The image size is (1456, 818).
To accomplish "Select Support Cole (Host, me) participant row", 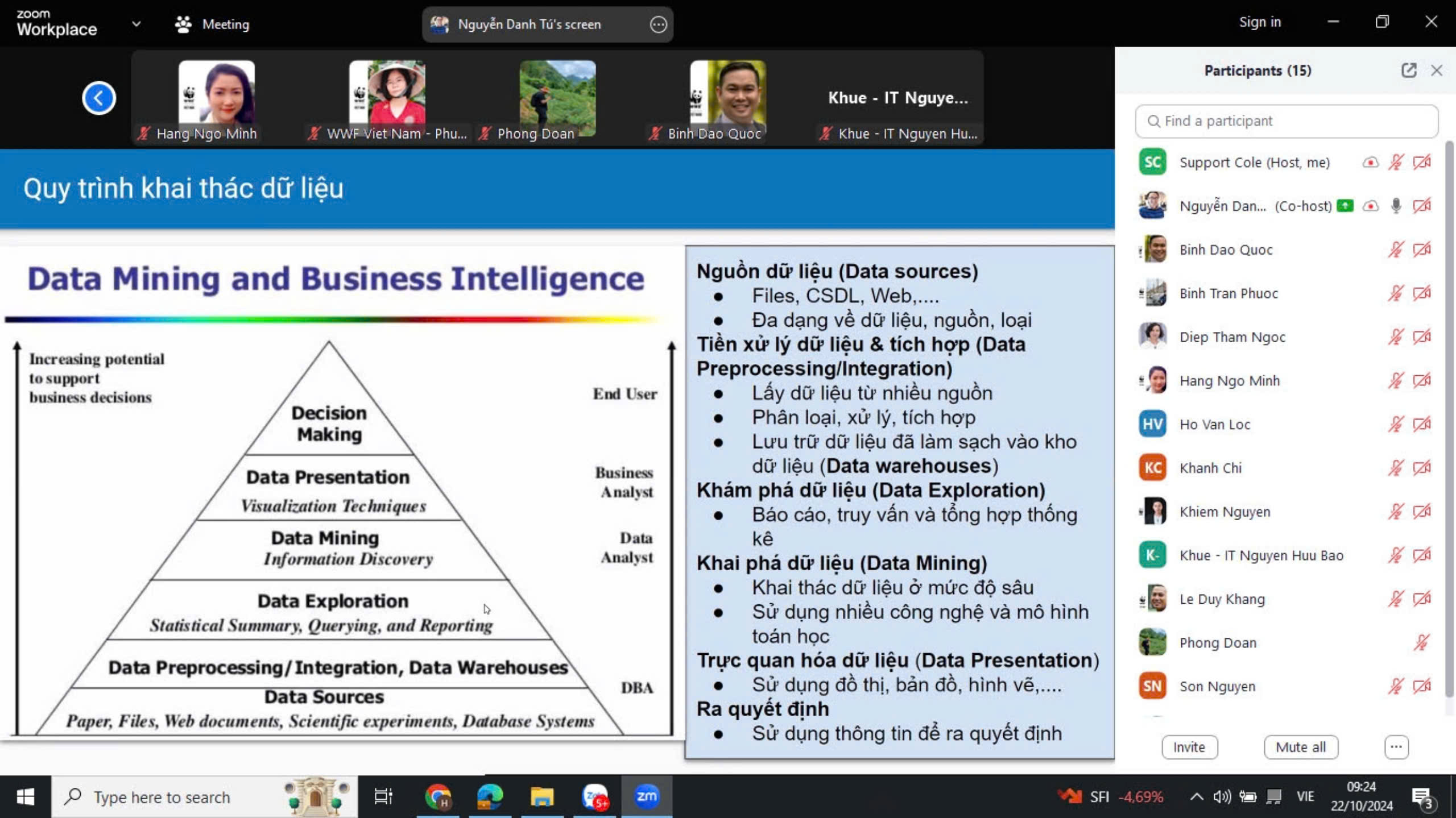I will [1287, 163].
